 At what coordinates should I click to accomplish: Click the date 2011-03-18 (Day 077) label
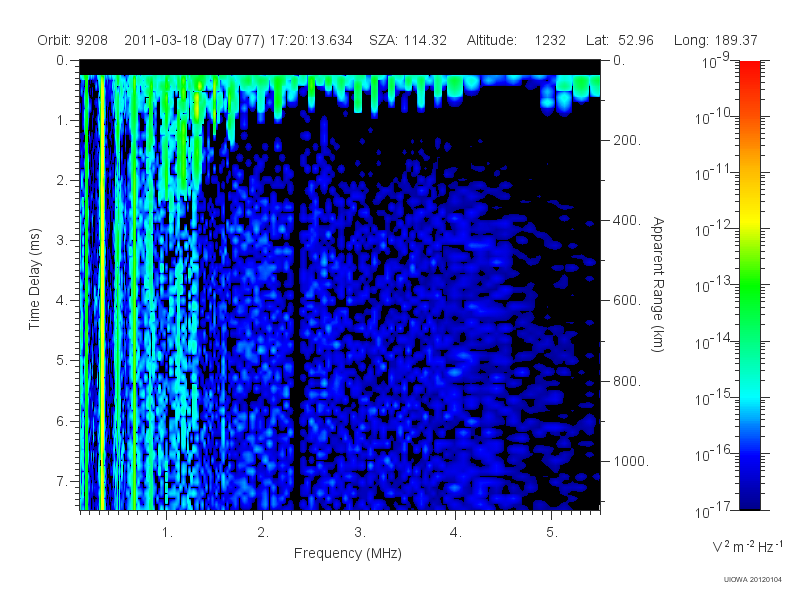click(194, 40)
